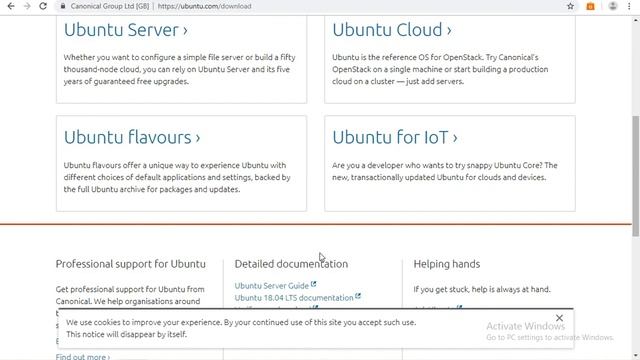Click the padlock site security icon
The width and height of the screenshot is (640, 360).
point(62,6)
